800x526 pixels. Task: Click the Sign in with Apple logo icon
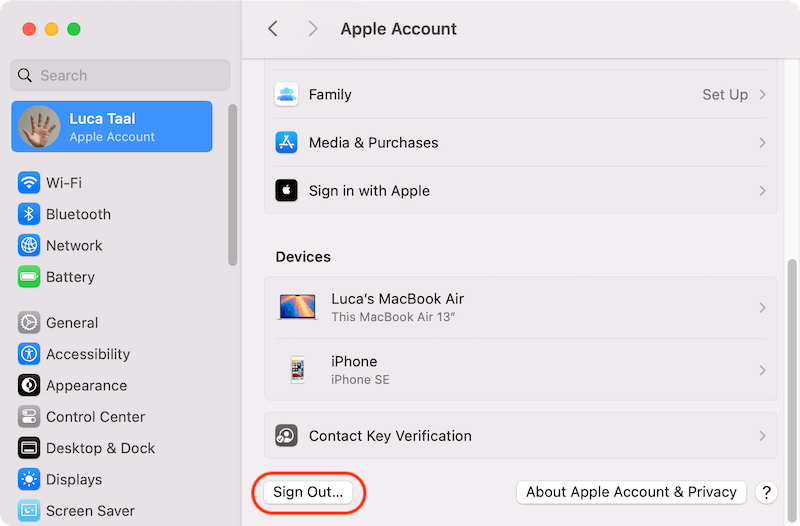coord(286,191)
